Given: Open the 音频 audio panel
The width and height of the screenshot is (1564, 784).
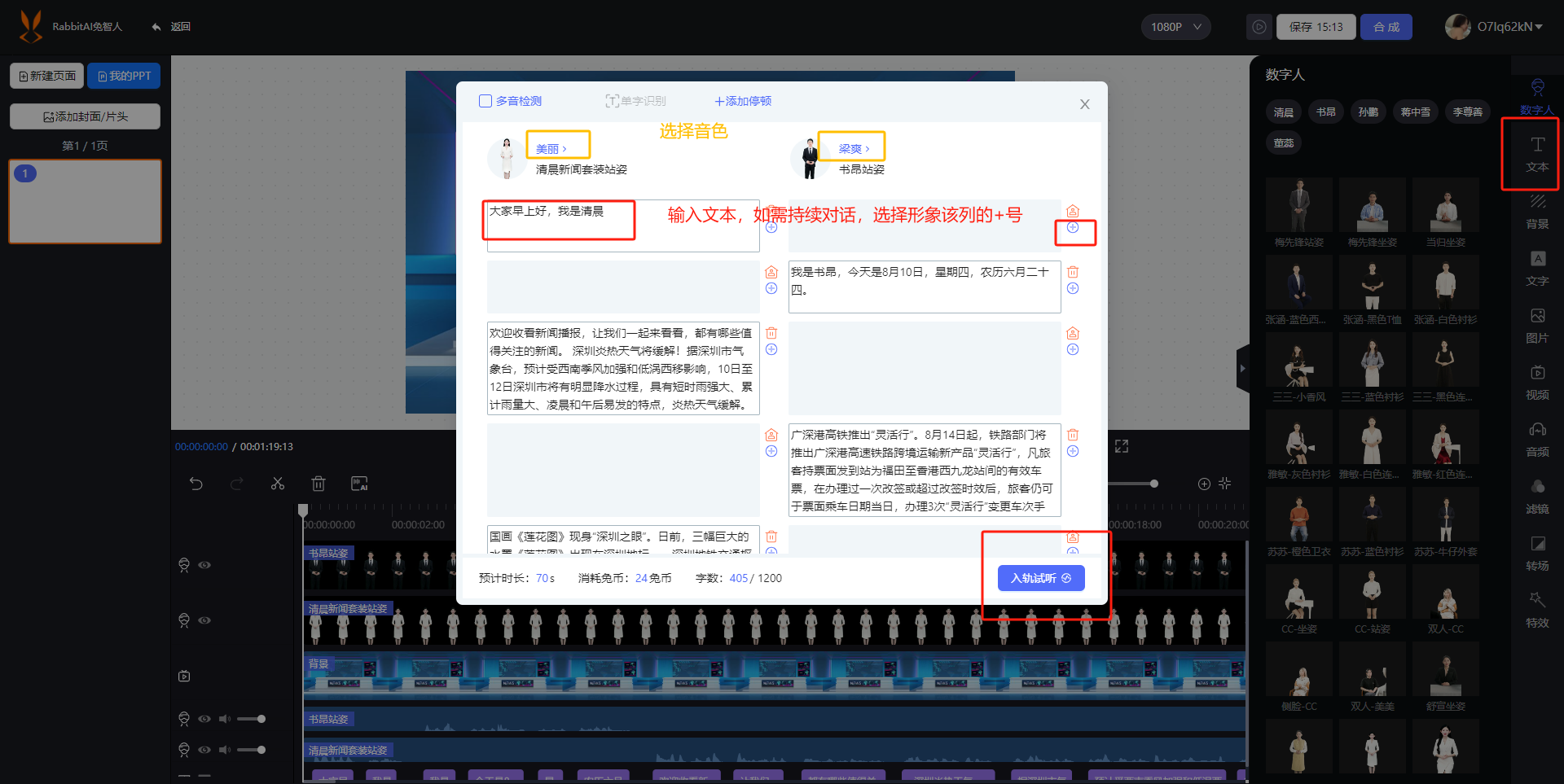Looking at the screenshot, I should [1537, 439].
